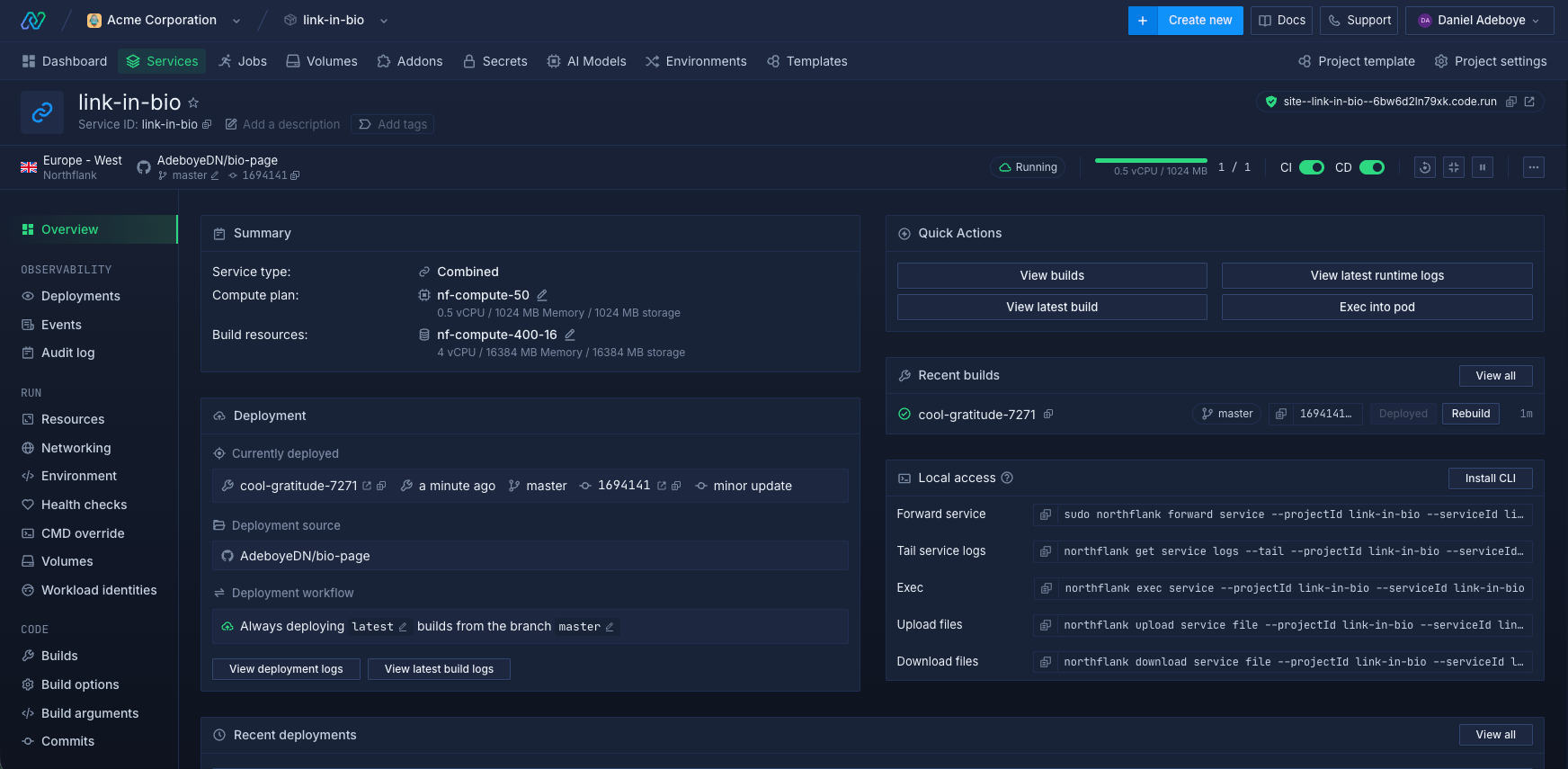
Task: Click View latest runtime logs
Action: click(1376, 275)
